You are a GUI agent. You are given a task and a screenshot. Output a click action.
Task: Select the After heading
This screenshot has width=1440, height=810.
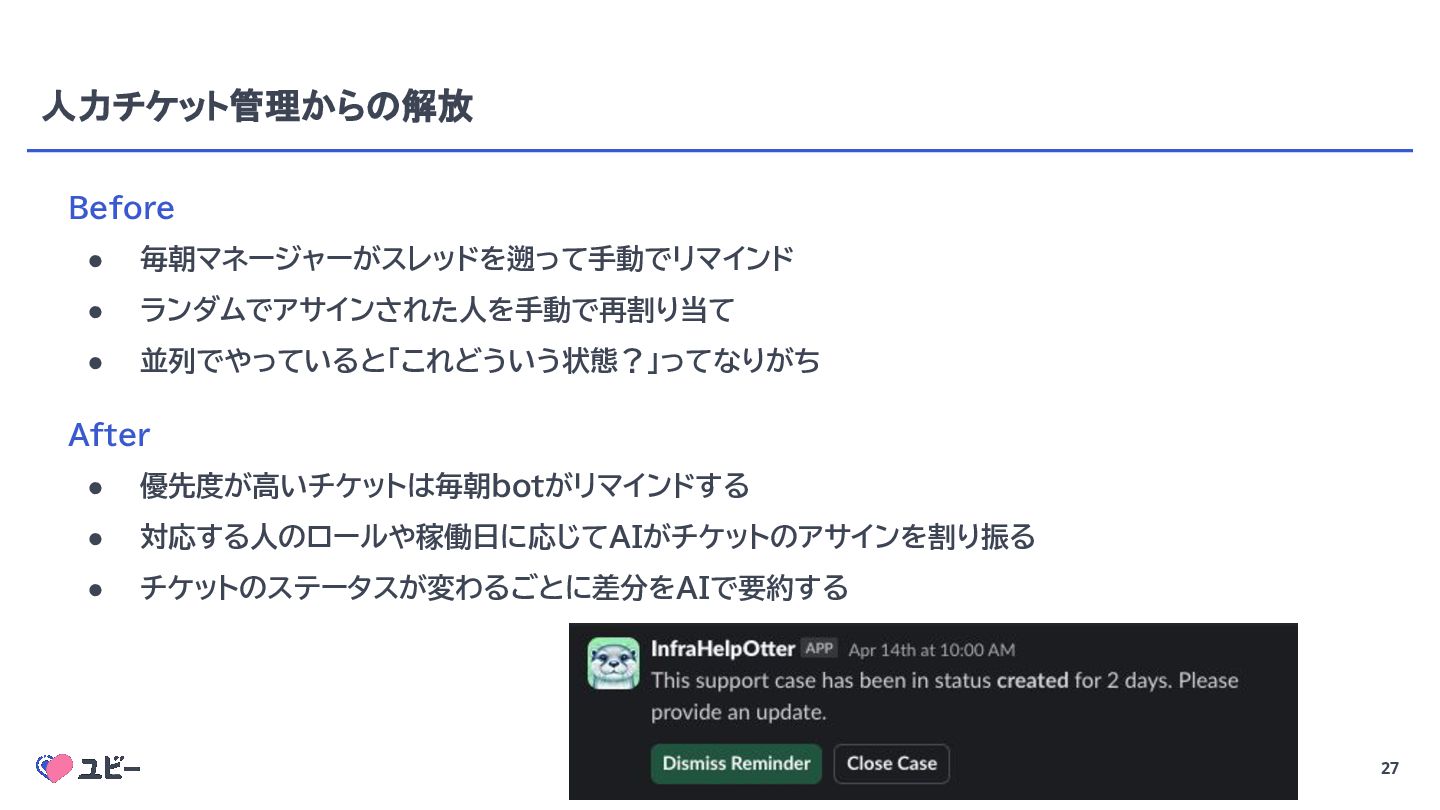point(109,435)
